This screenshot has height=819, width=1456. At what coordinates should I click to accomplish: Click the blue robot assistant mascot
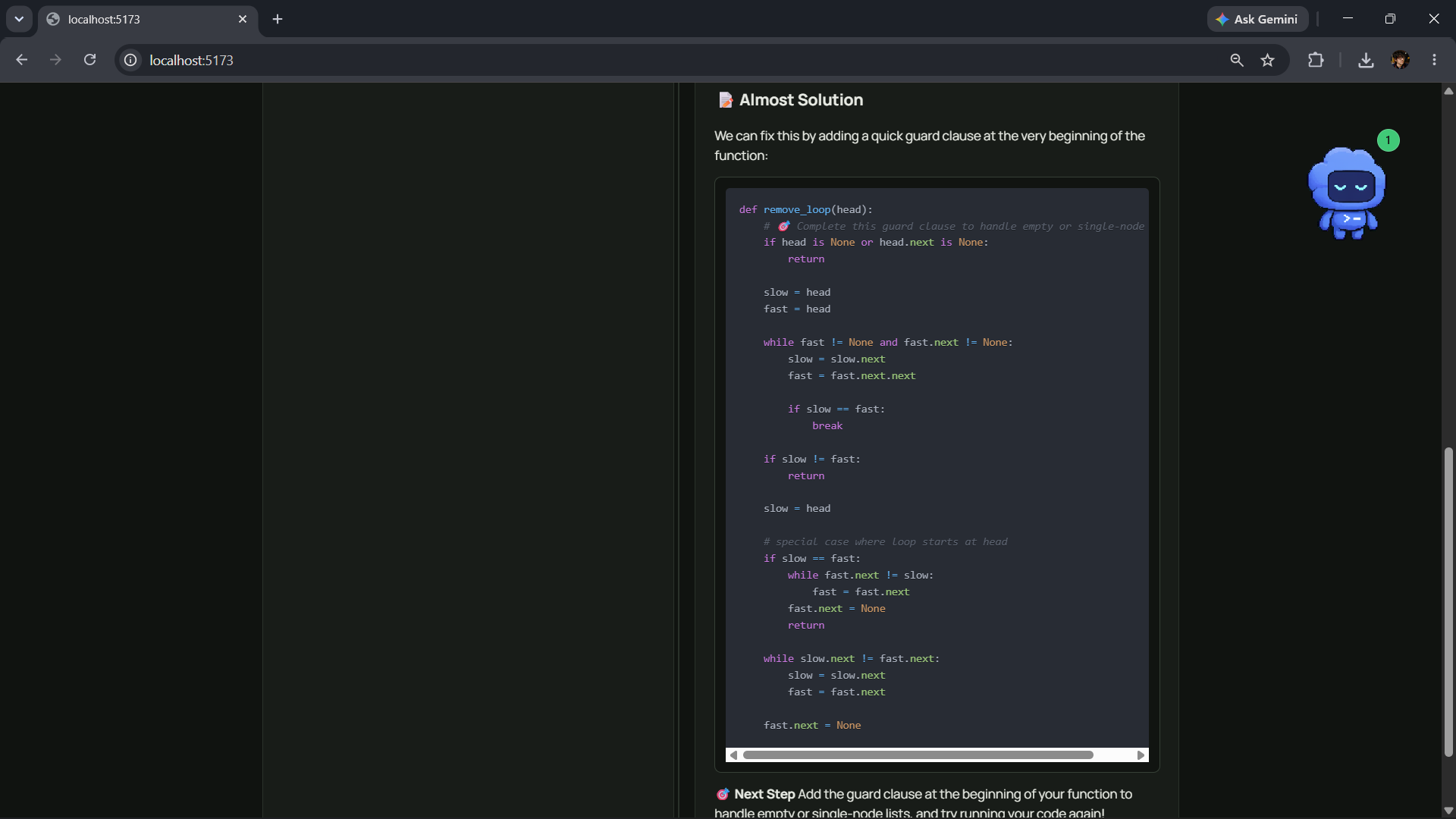click(1347, 193)
